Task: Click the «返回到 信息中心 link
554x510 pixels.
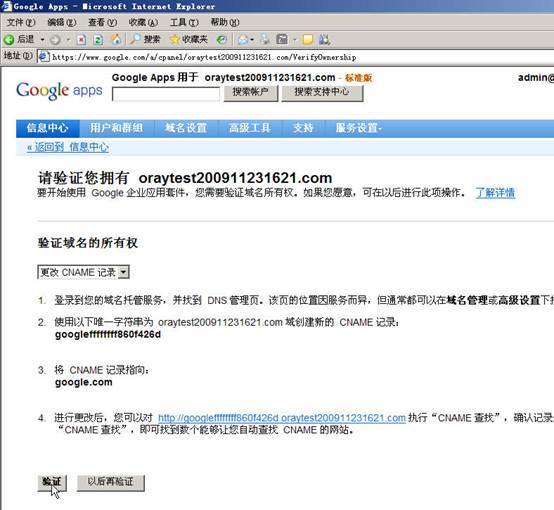Action: 68,147
